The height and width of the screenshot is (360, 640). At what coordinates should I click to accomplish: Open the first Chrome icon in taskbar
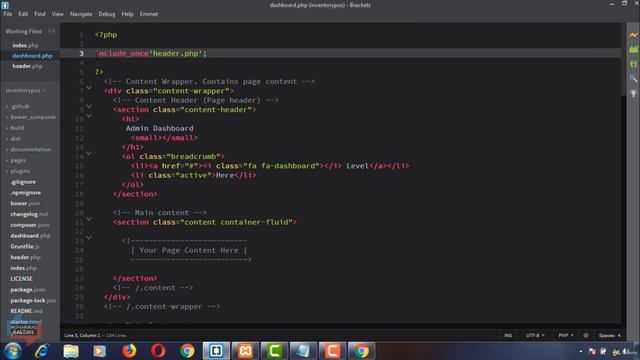pyautogui.click(x=187, y=351)
